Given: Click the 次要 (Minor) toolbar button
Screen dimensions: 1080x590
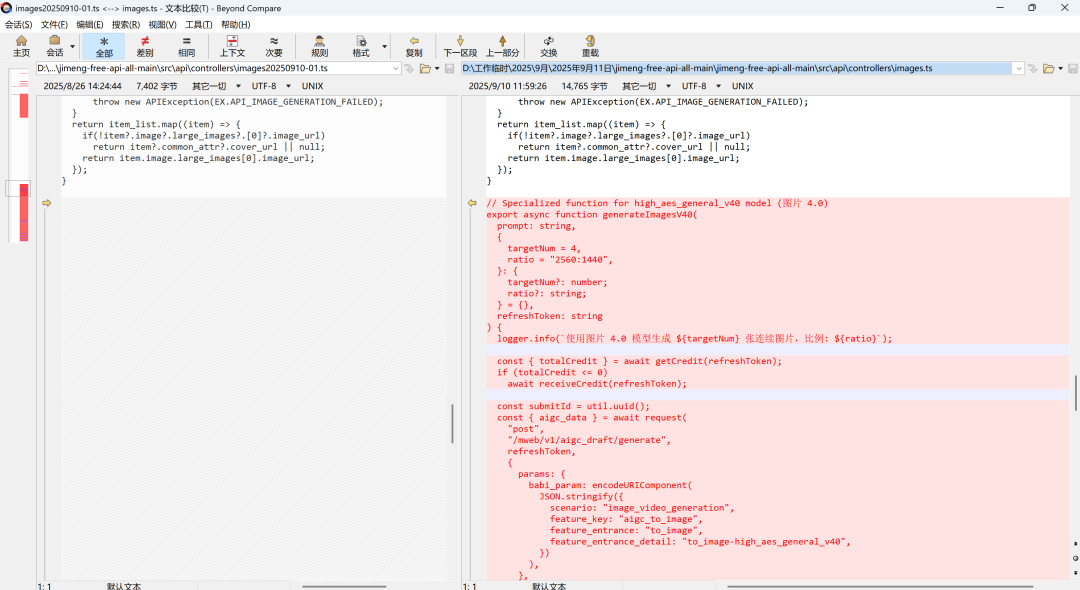Looking at the screenshot, I should coord(274,46).
